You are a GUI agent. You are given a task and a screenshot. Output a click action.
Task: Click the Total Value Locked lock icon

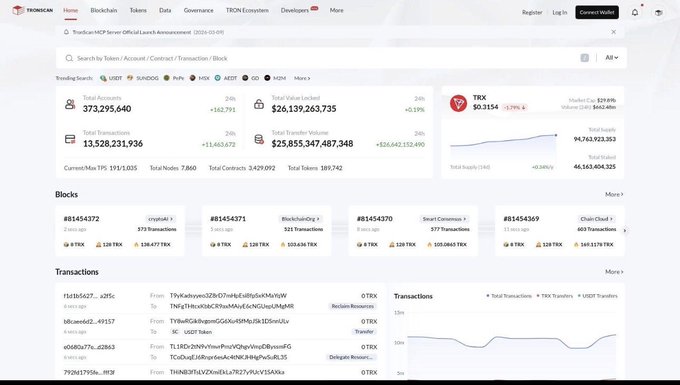(x=259, y=104)
